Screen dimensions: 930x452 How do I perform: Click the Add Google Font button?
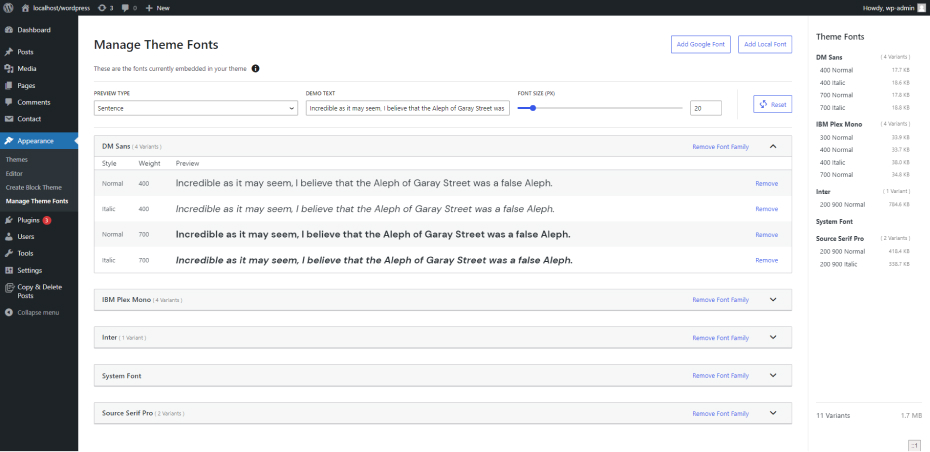coord(700,44)
